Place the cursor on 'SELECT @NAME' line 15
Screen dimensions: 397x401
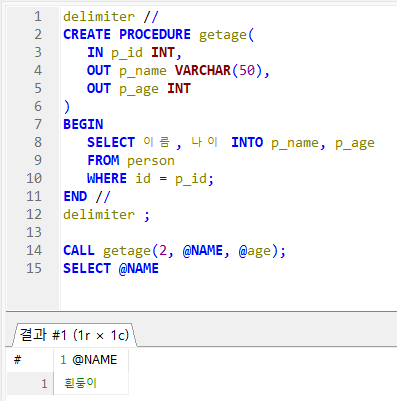coord(111,268)
